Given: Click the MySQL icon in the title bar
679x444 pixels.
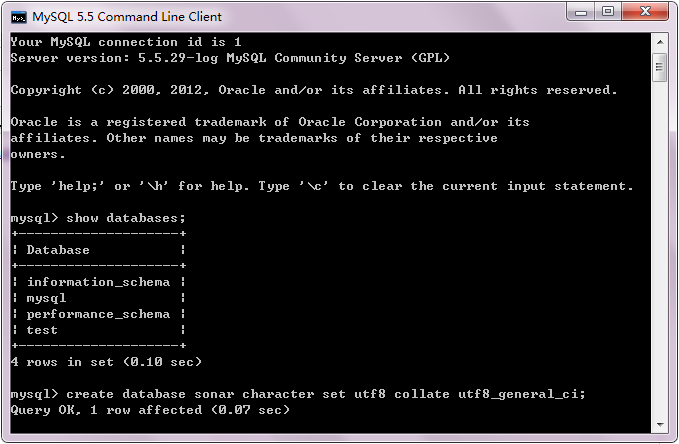Looking at the screenshot, I should [19, 17].
